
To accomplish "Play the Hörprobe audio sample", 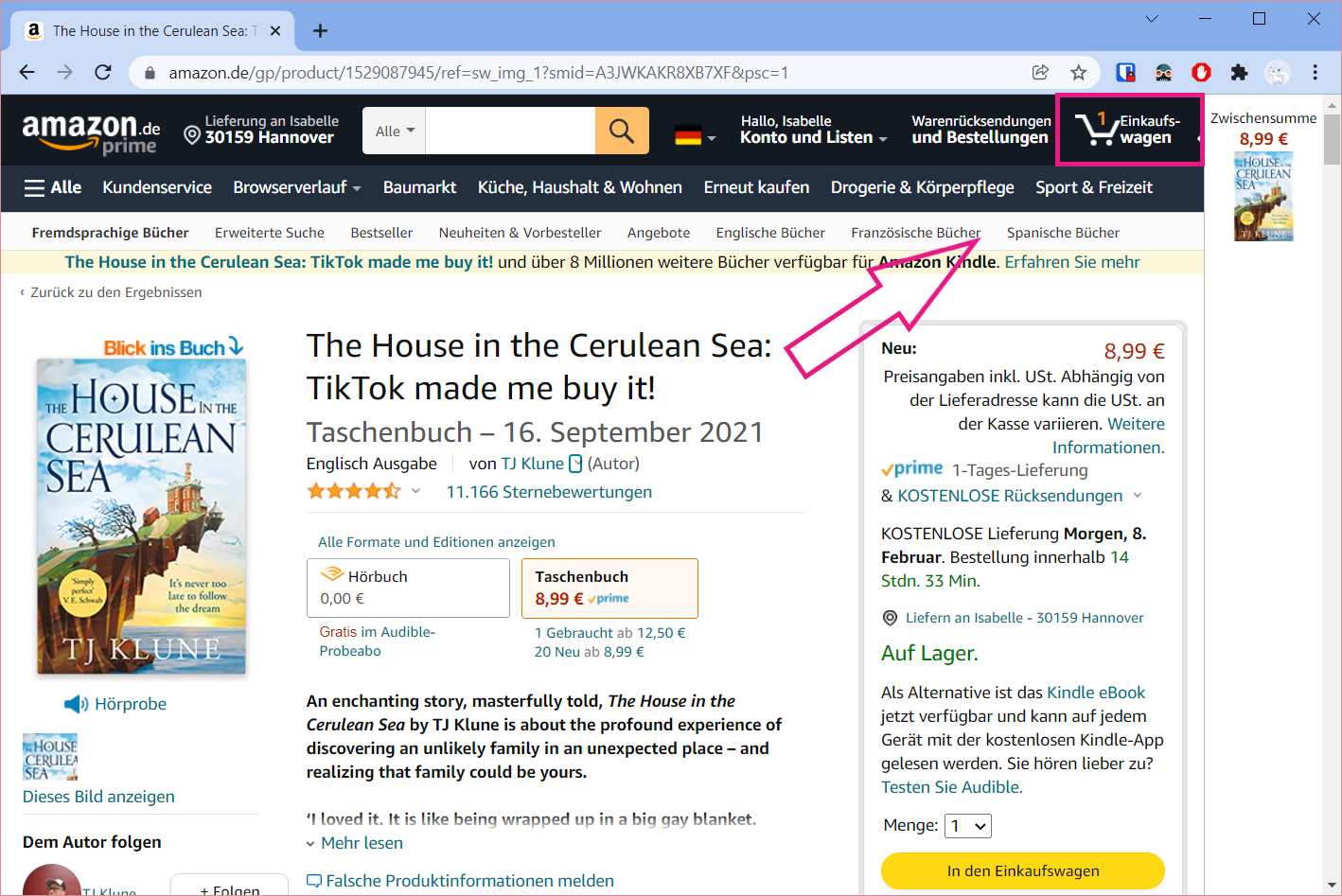I will coord(115,704).
